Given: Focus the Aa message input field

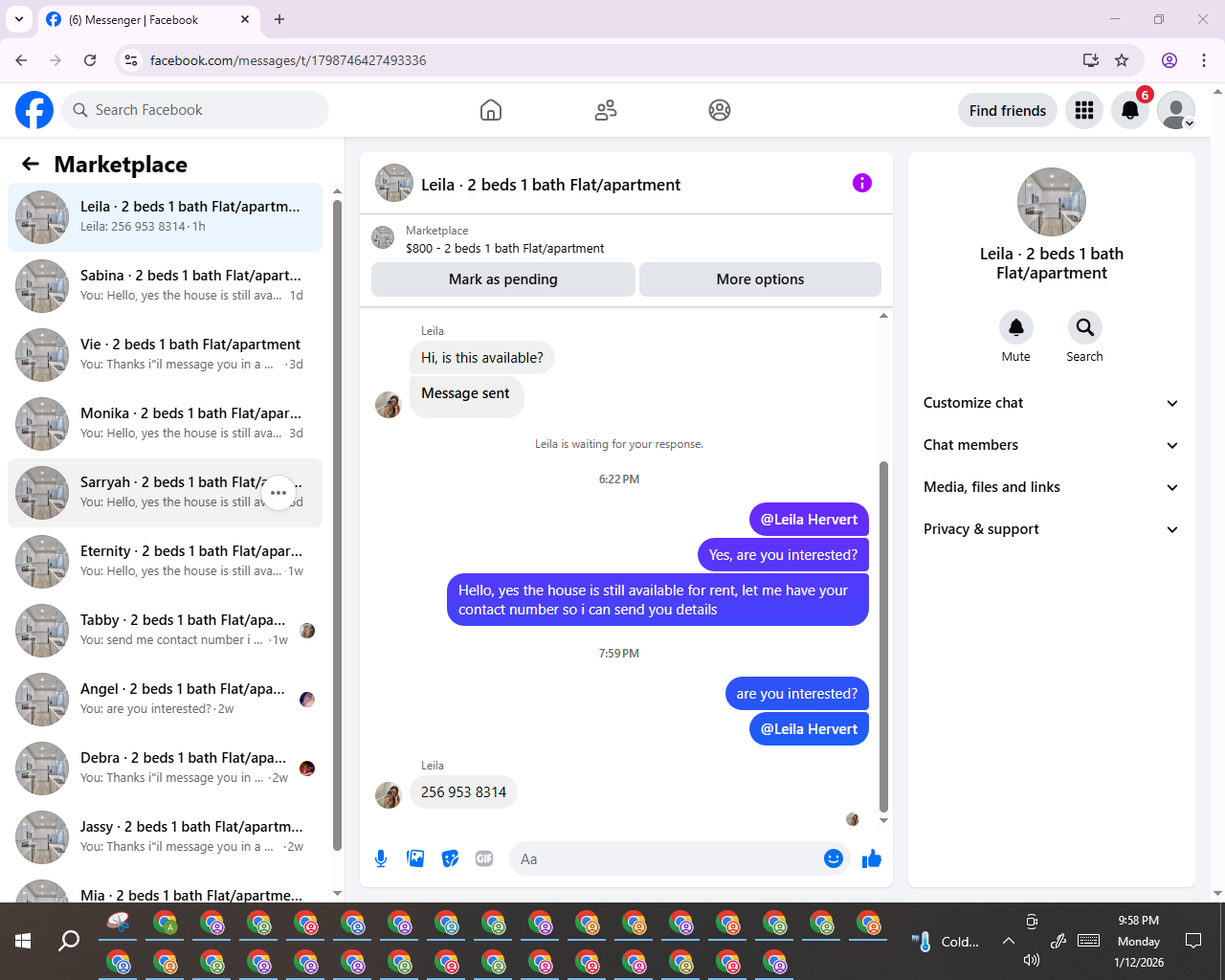Looking at the screenshot, I should point(679,858).
